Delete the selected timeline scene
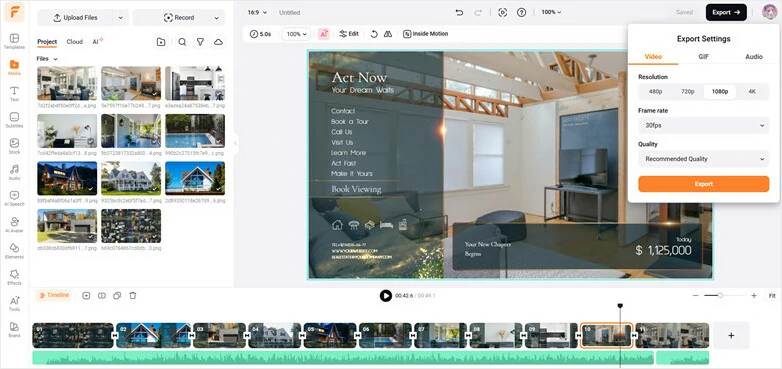The height and width of the screenshot is (369, 782). [x=133, y=296]
